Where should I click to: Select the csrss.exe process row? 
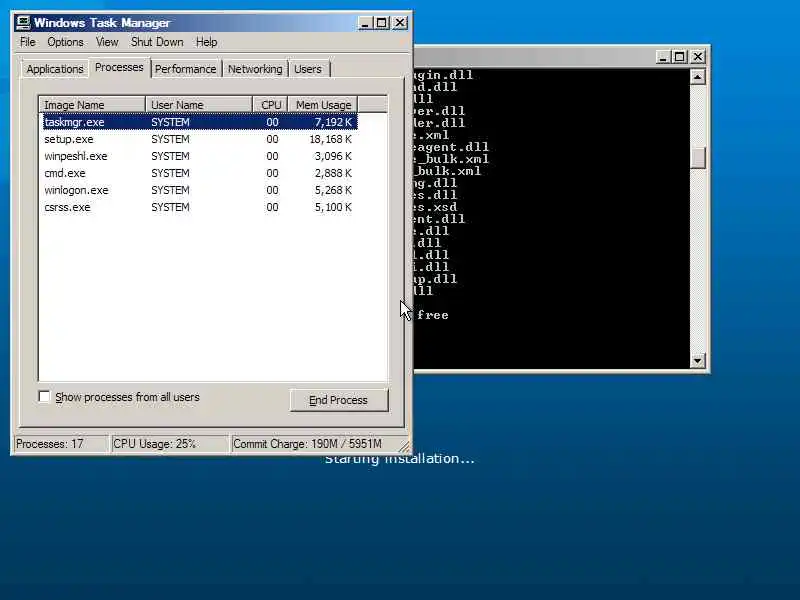(199, 207)
